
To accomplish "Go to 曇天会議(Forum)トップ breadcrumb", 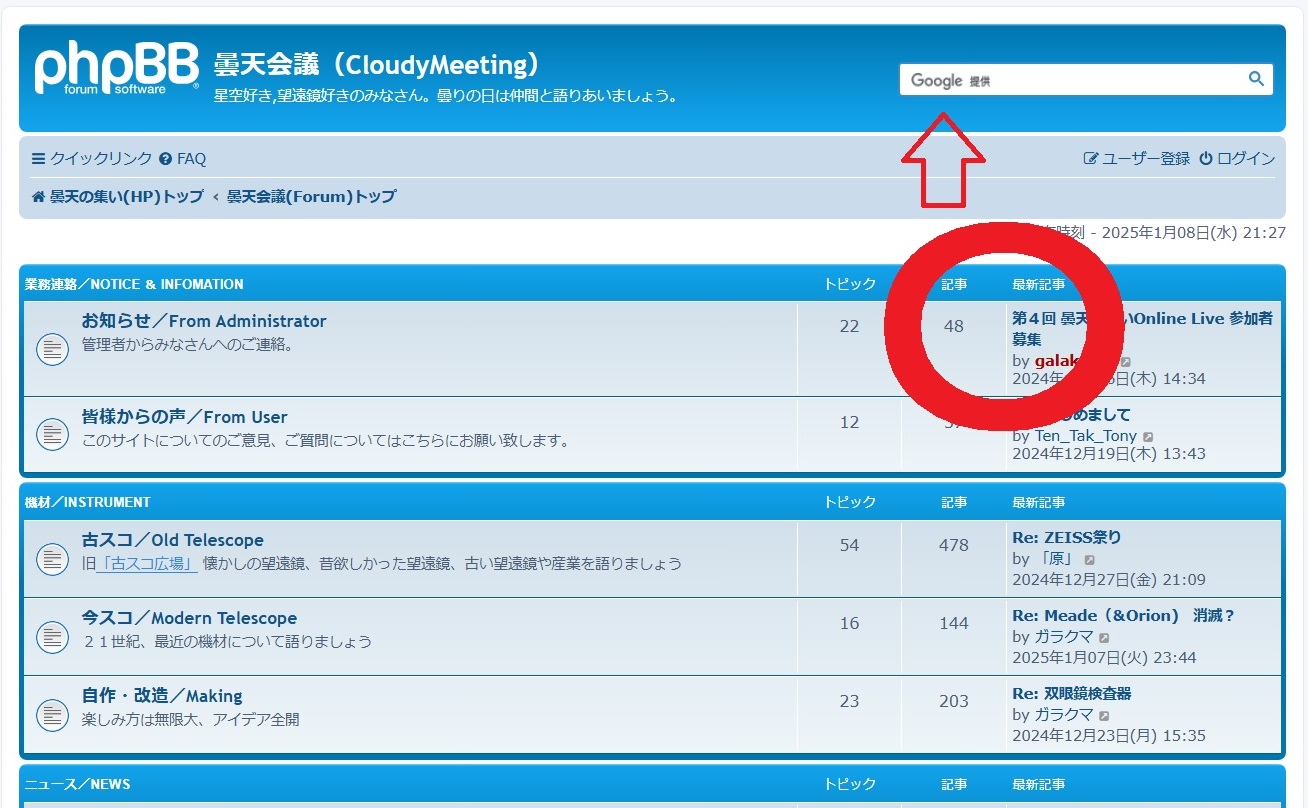I will point(311,196).
